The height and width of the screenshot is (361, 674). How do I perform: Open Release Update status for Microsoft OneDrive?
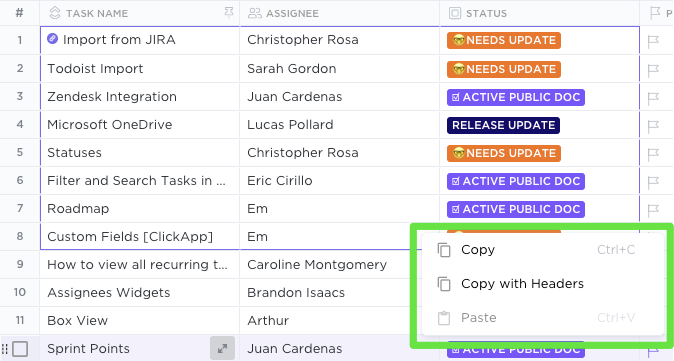pyautogui.click(x=503, y=125)
